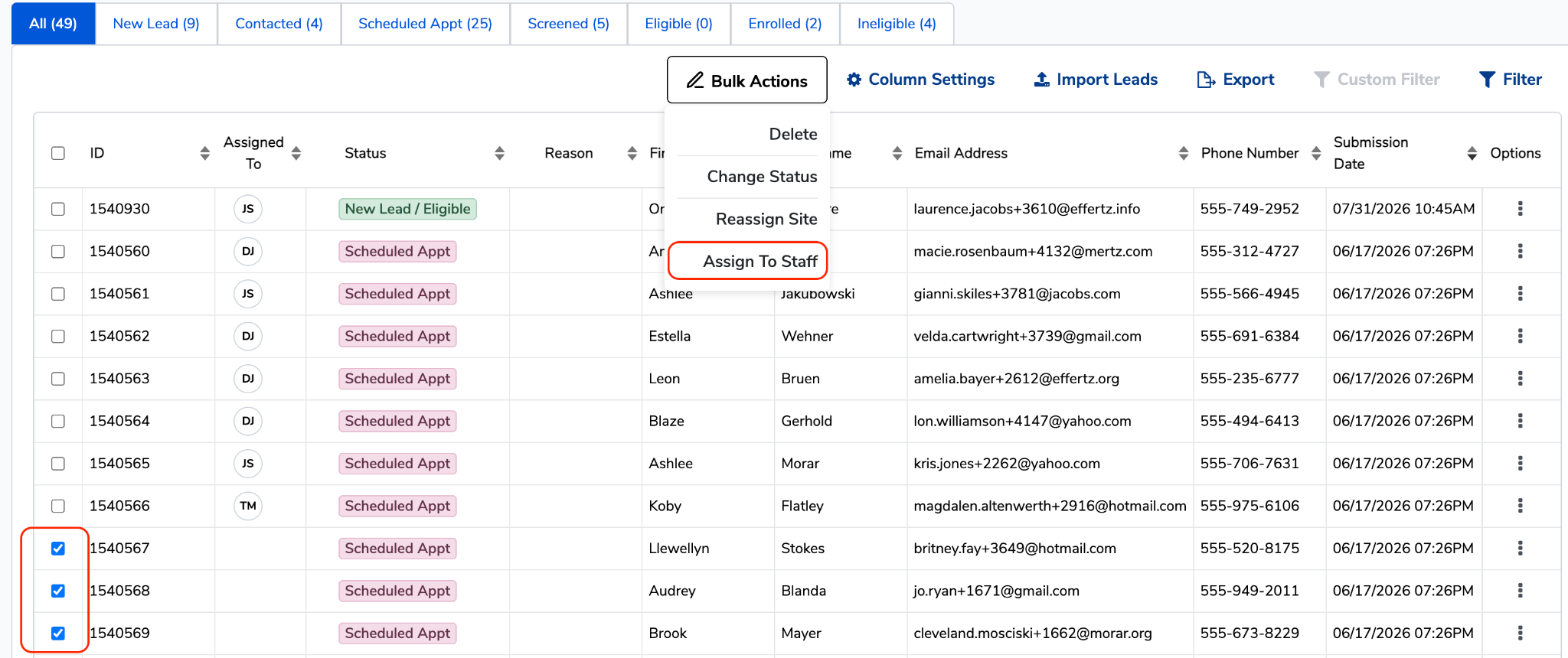Click phone number 555-949-2011
Screen dimensions: 1568x658
[x=1249, y=591]
